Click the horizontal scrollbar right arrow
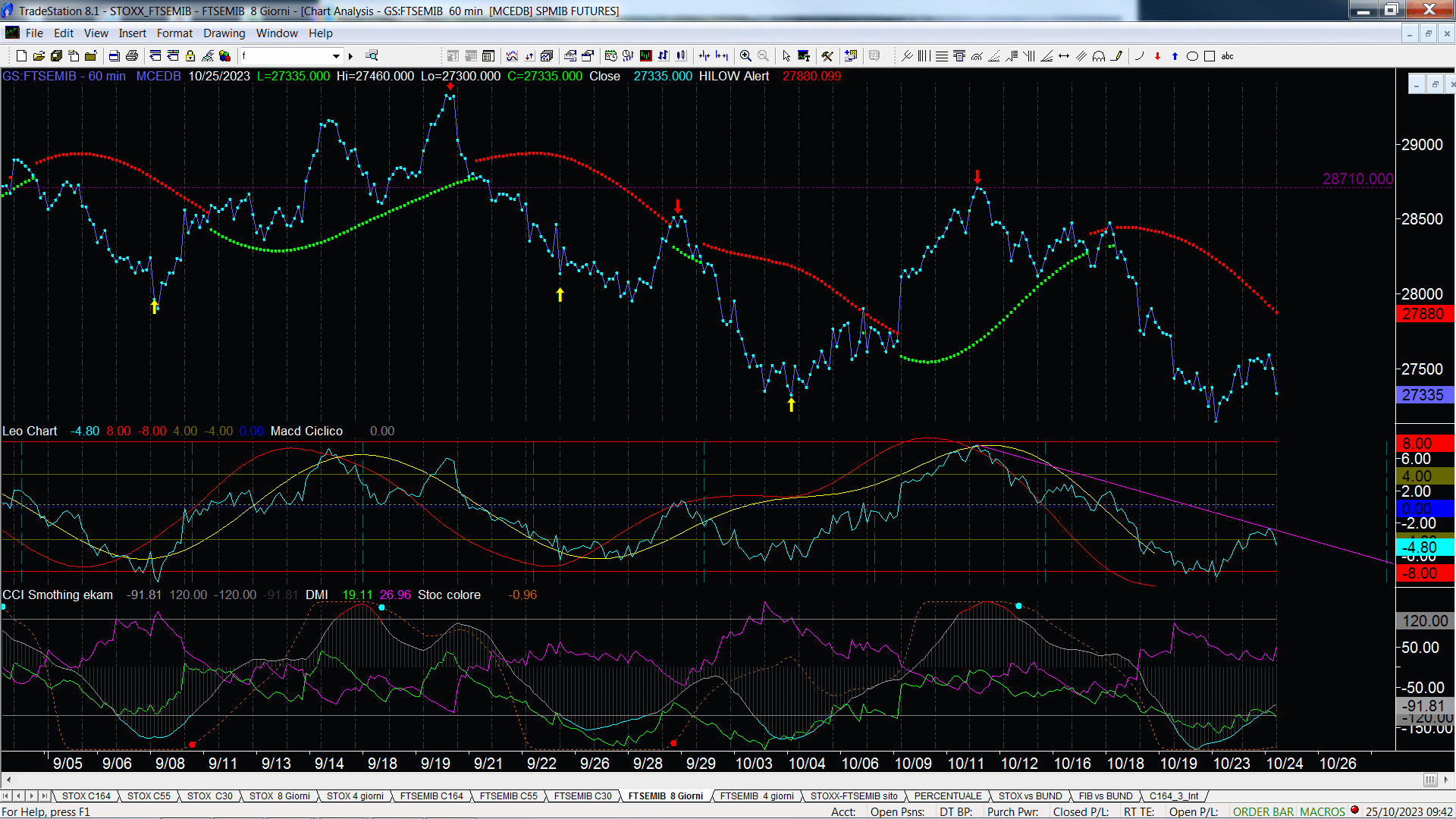 (x=1447, y=780)
